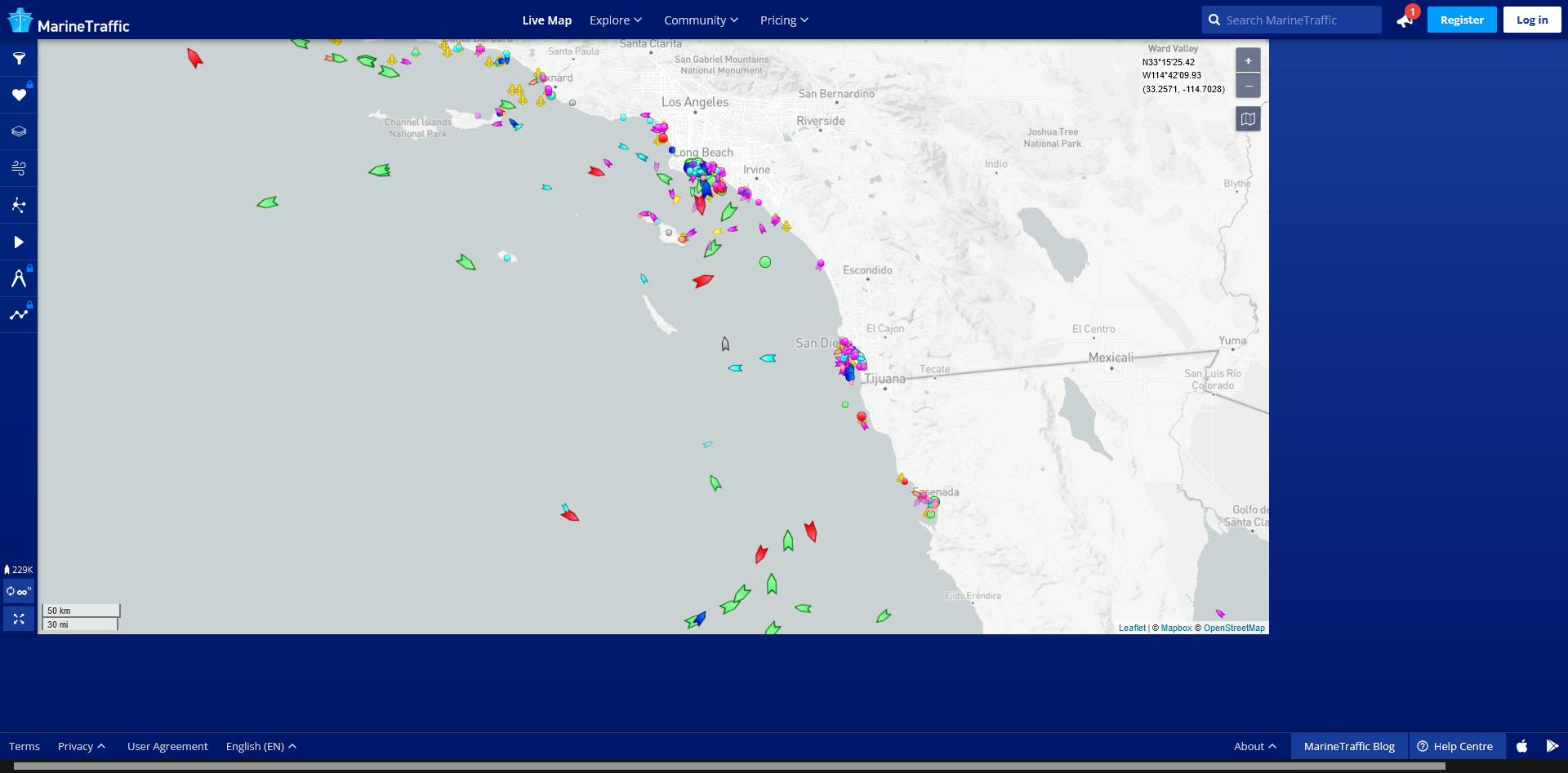
Task: Open the route forecast line chart tool
Action: click(x=19, y=314)
